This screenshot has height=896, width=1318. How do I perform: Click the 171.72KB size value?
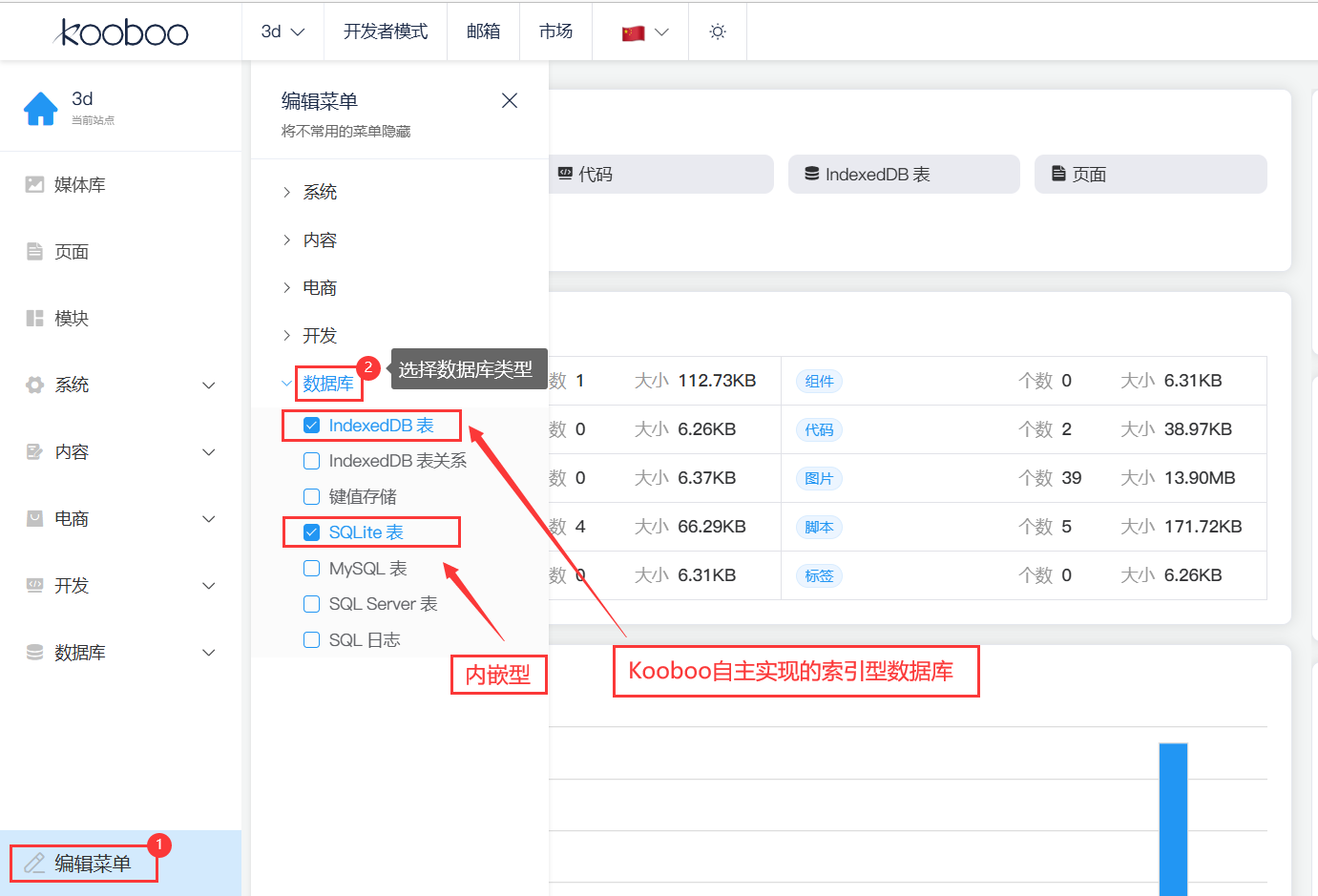coord(1203,527)
